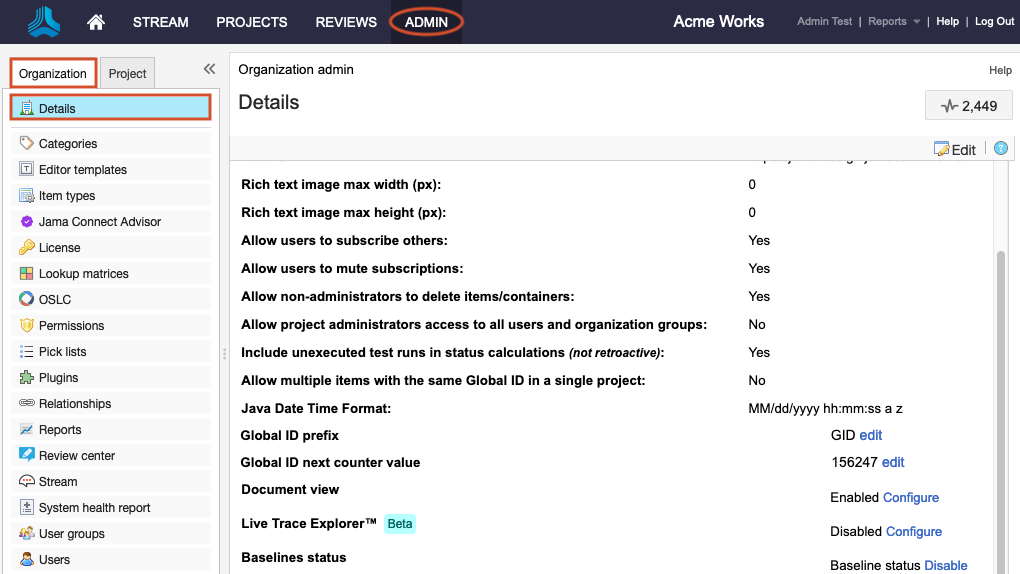Click the License key icon
1020x574 pixels.
[x=27, y=247]
